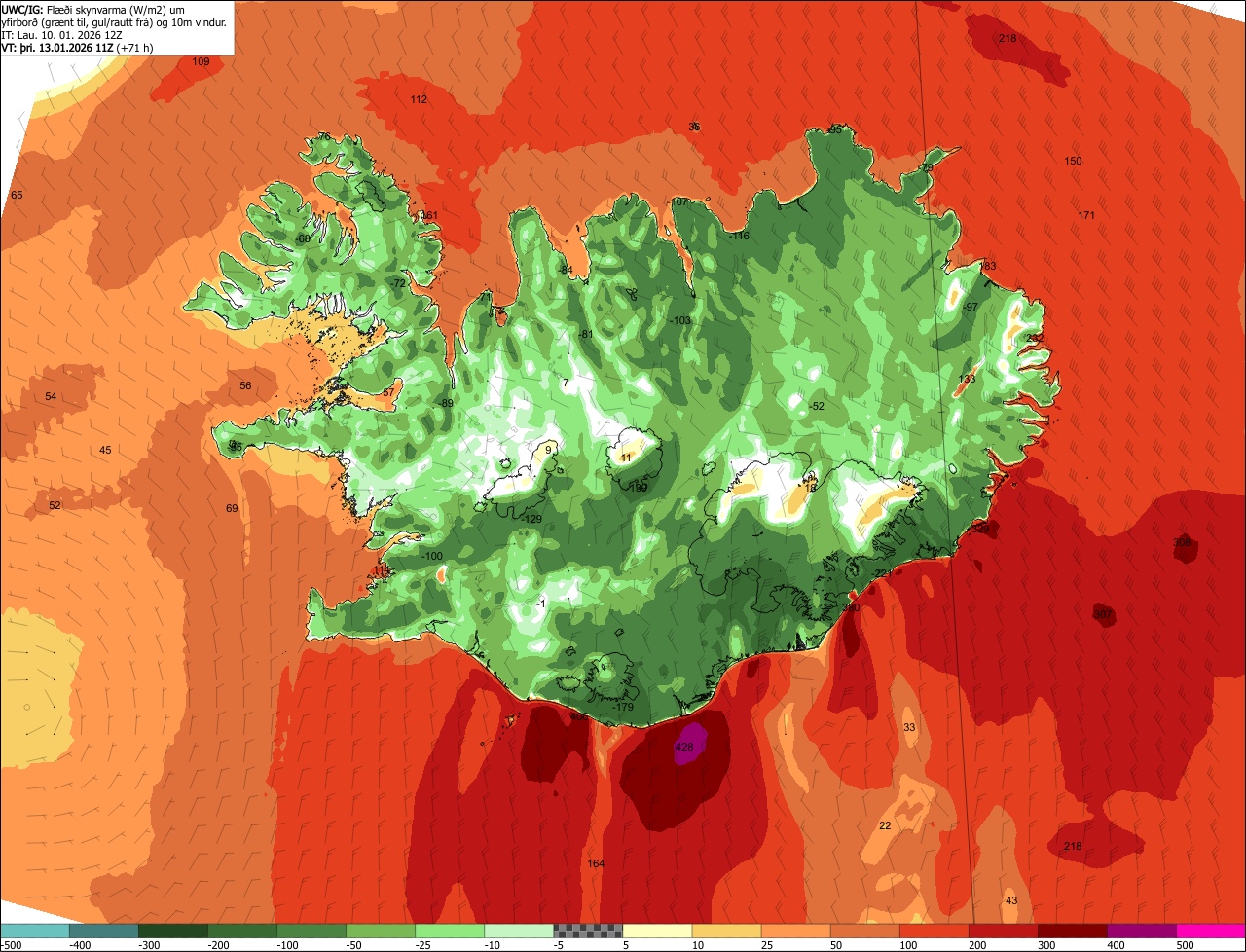Image resolution: width=1246 pixels, height=952 pixels.
Task: Click the map value "-52" in east Iceland
Action: tap(817, 406)
